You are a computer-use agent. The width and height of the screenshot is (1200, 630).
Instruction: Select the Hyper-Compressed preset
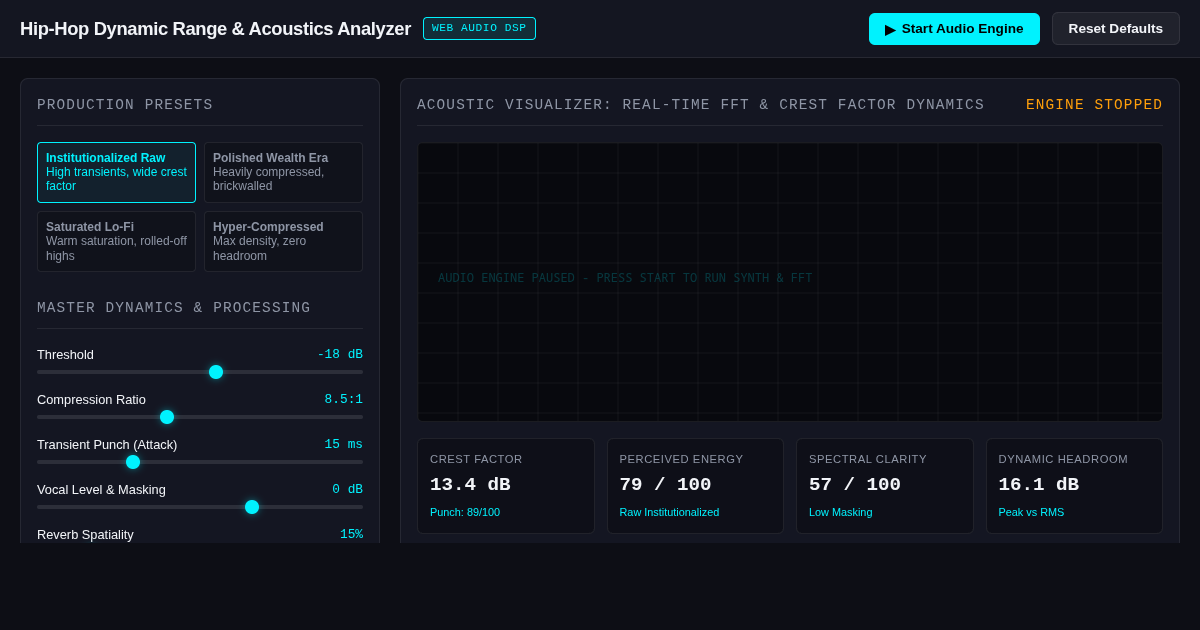pos(283,241)
